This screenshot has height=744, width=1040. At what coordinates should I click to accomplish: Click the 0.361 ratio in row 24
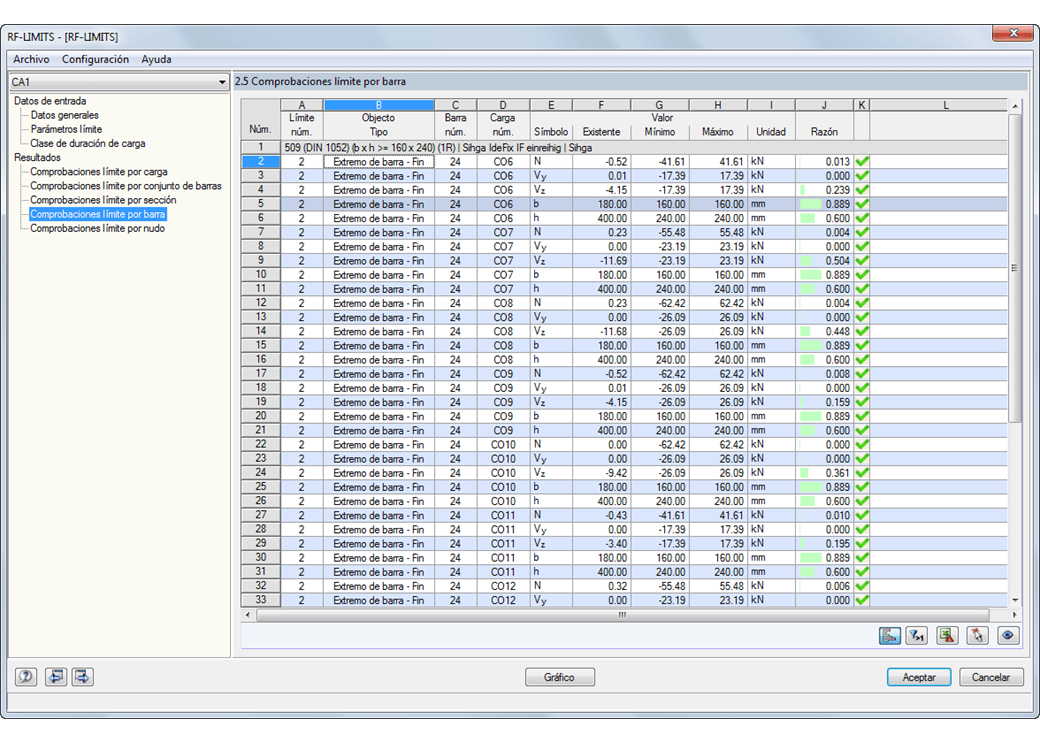point(824,473)
